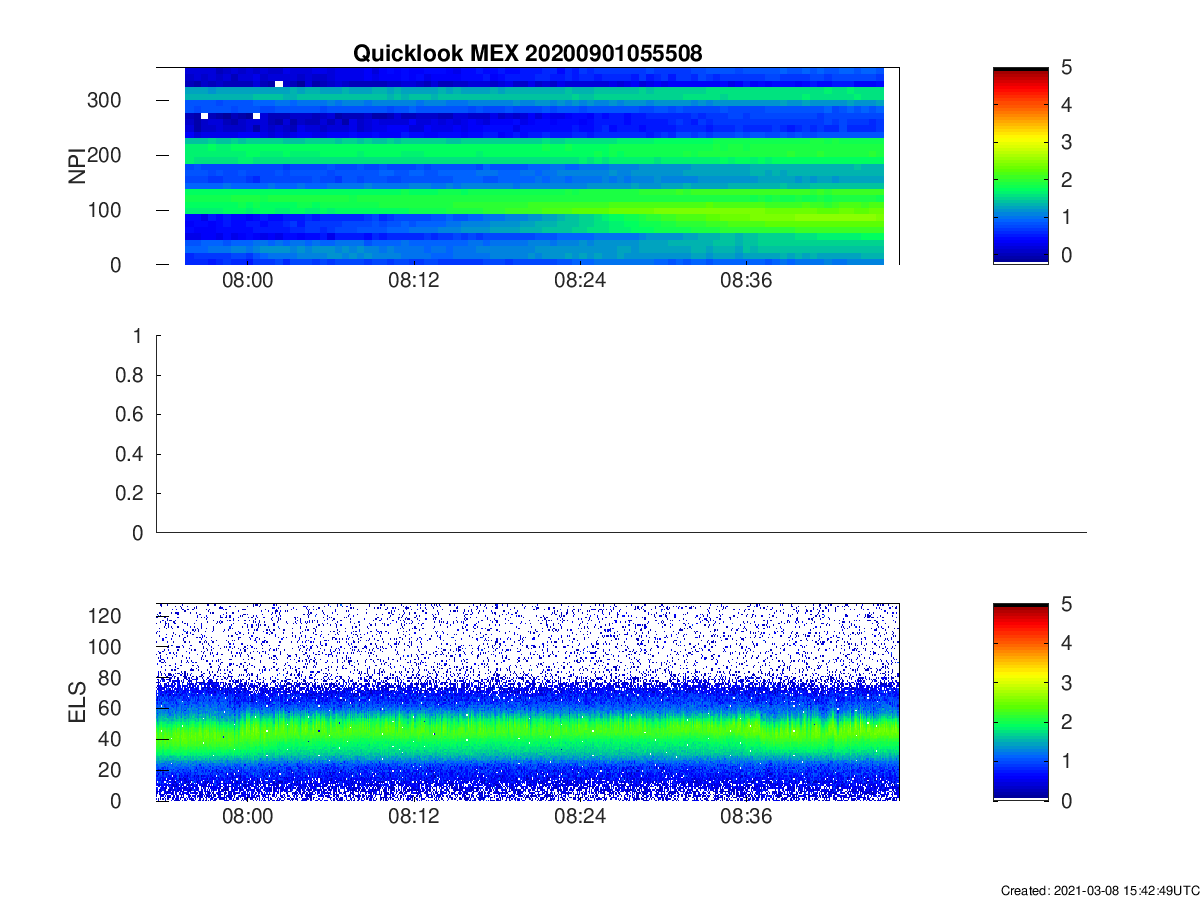
Task: Click the "2" label on the ELS colorbar
Action: [1066, 721]
